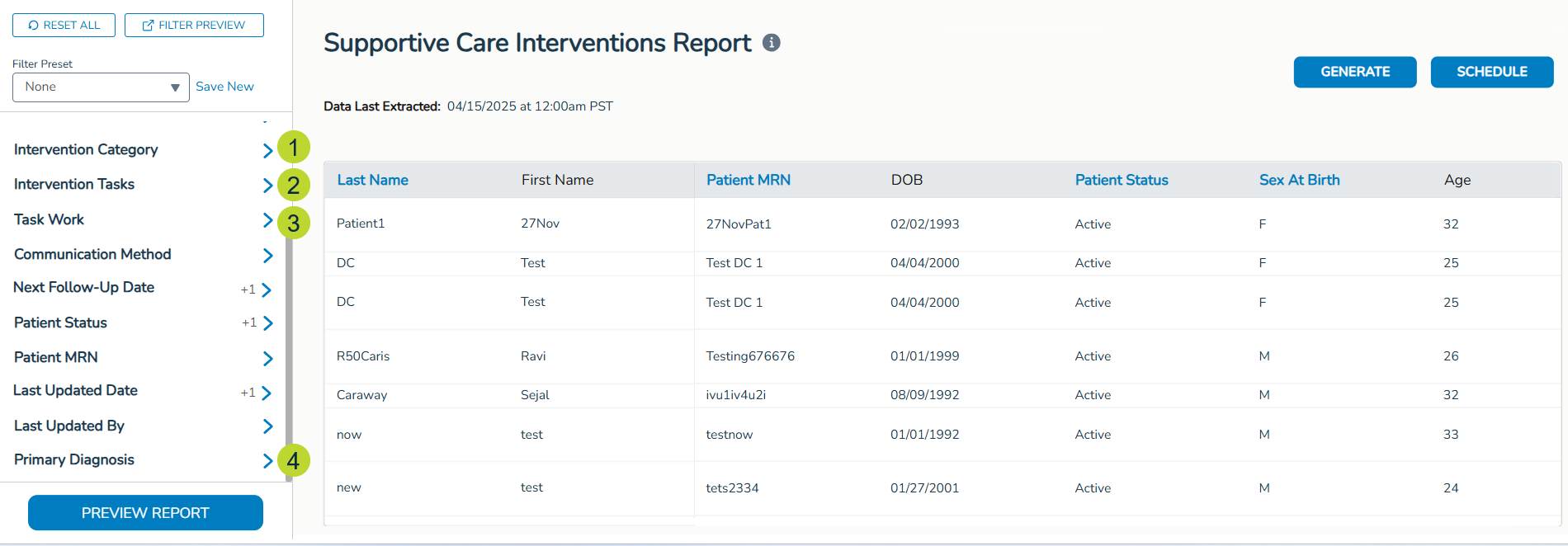Click the Save New link
Screen dimensions: 1568x546
point(224,87)
